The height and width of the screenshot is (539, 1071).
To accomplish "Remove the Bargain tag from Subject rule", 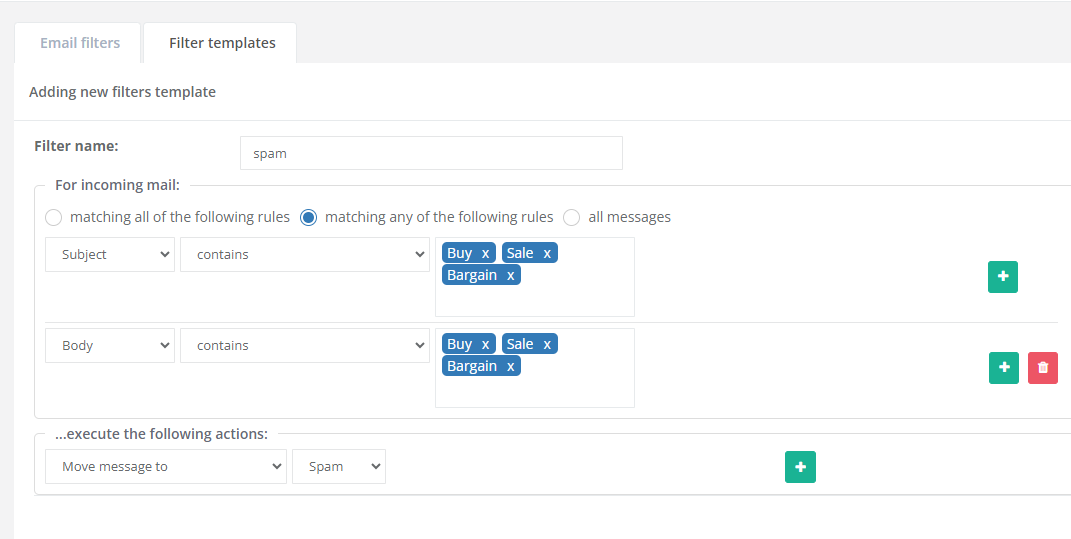I will (x=510, y=276).
